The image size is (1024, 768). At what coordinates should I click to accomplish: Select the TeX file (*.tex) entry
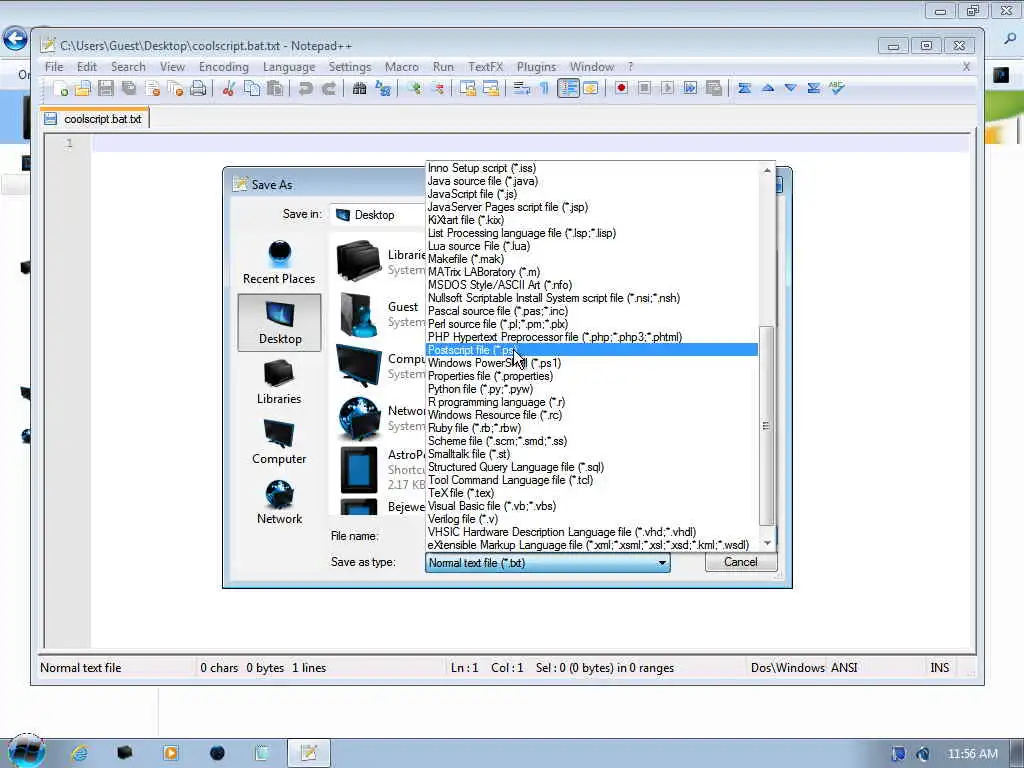(x=592, y=493)
